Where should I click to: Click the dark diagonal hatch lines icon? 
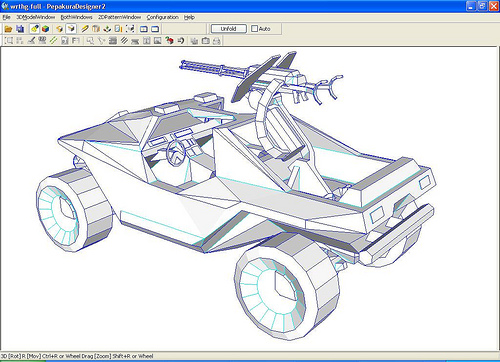pyautogui.click(x=124, y=41)
